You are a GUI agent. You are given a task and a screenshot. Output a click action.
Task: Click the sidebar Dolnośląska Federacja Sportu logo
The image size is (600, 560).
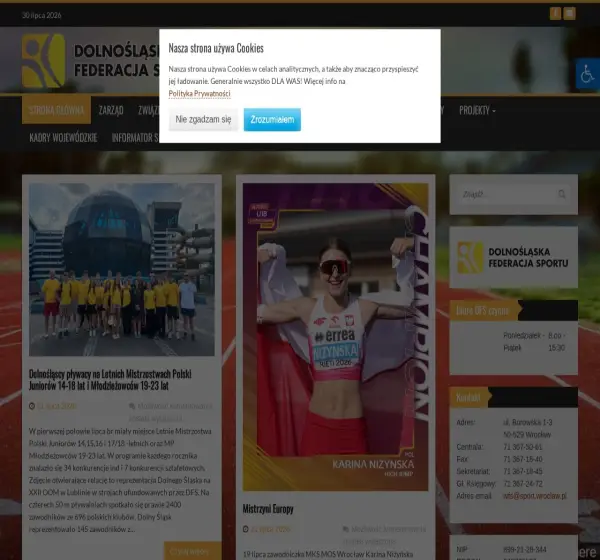pos(513,257)
